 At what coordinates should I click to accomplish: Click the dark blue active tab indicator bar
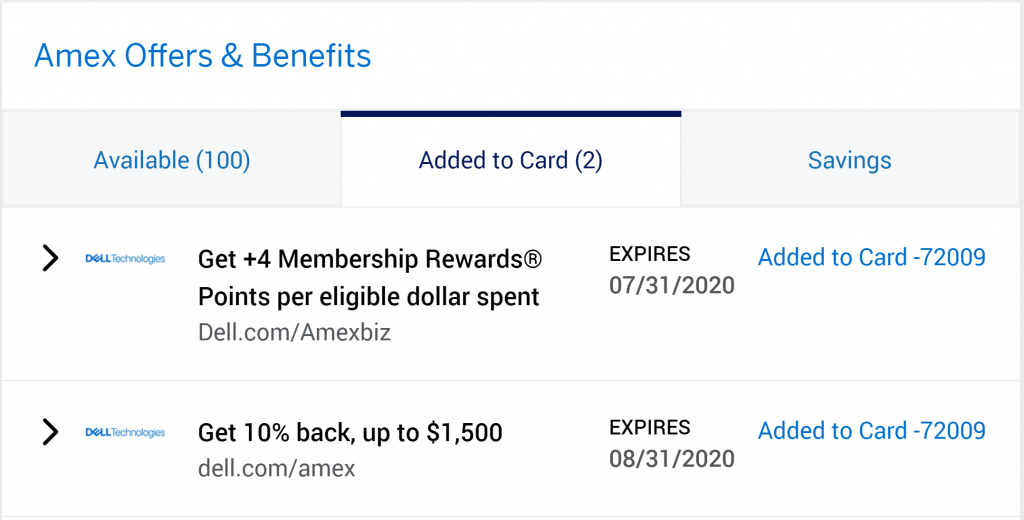(511, 114)
